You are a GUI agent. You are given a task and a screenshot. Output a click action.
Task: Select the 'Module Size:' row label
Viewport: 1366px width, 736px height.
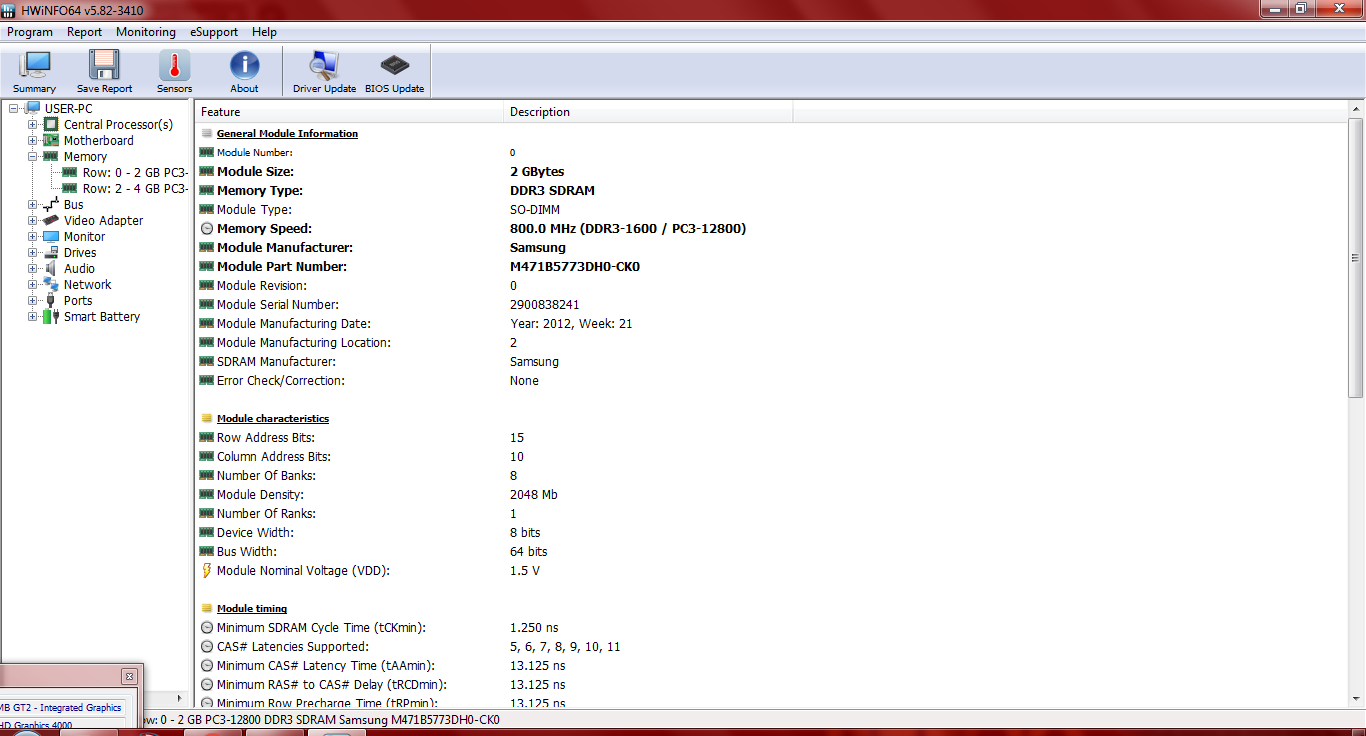[x=255, y=172]
